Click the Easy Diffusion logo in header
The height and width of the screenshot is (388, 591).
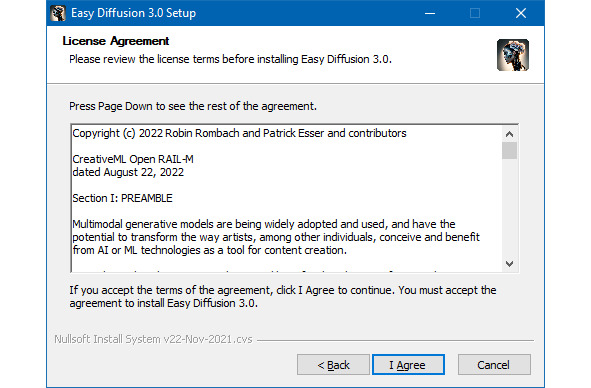[513, 55]
